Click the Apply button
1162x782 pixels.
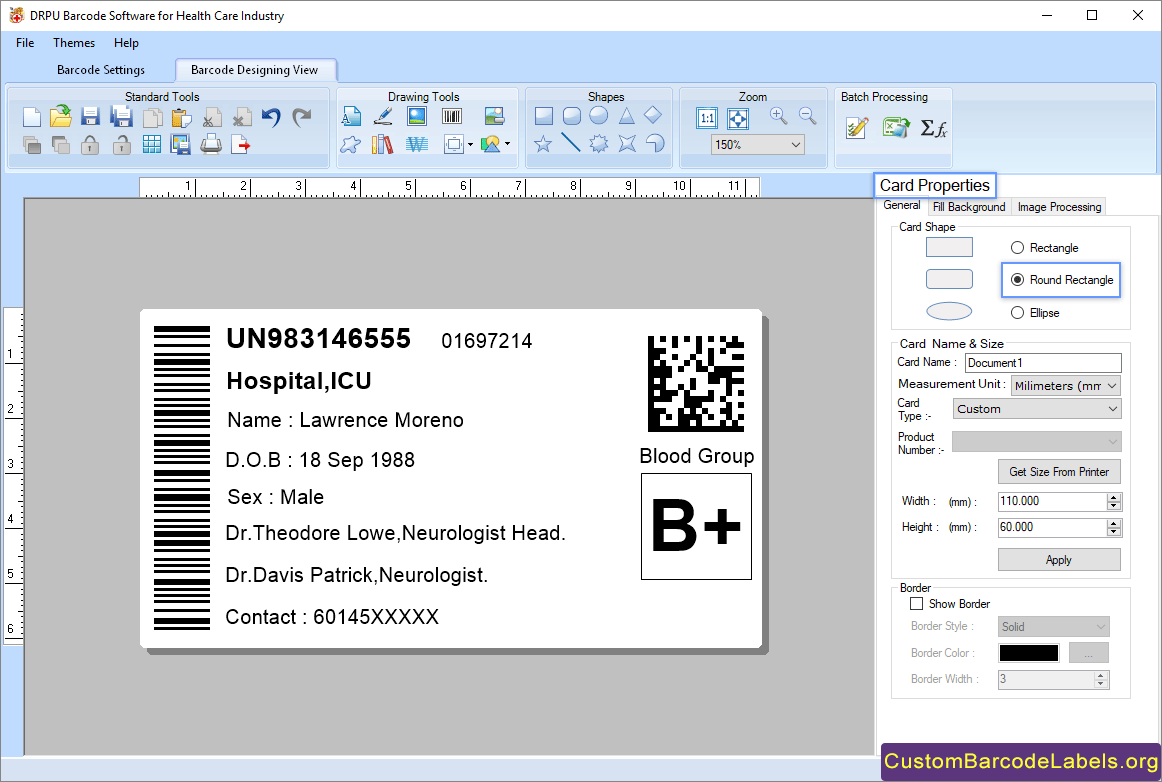1059,560
